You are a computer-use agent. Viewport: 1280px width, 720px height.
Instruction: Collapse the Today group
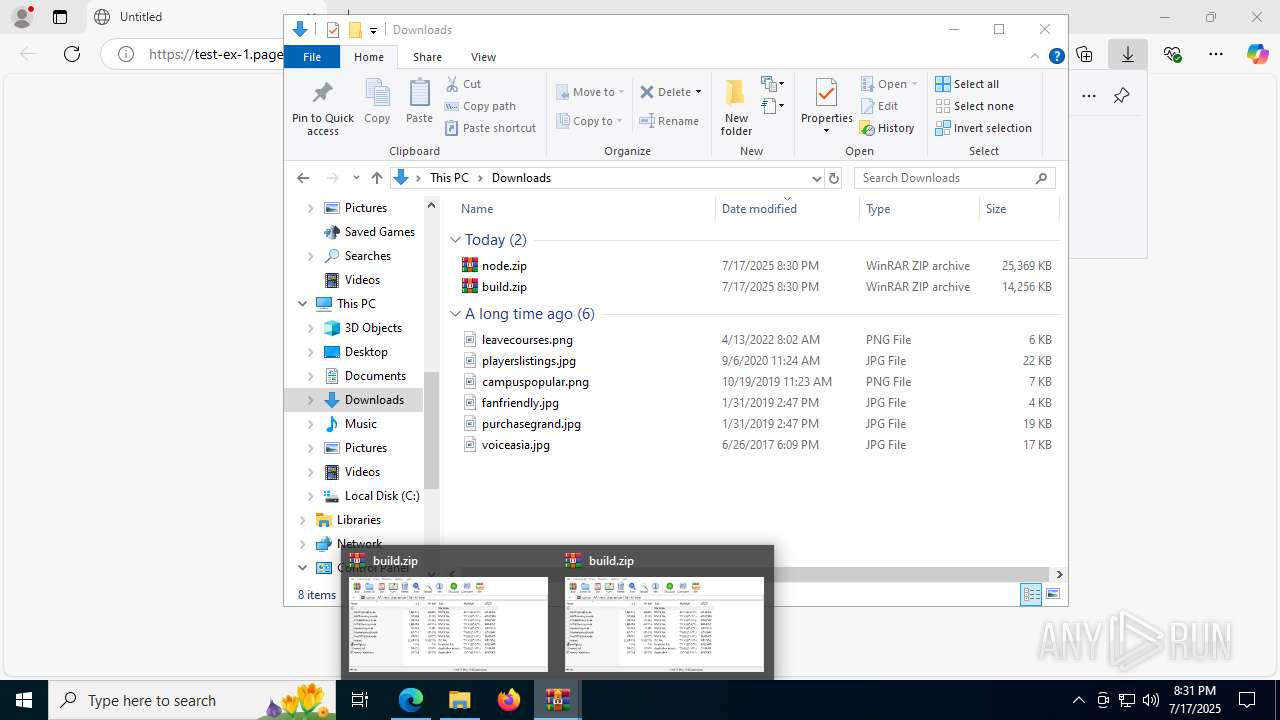coord(455,240)
